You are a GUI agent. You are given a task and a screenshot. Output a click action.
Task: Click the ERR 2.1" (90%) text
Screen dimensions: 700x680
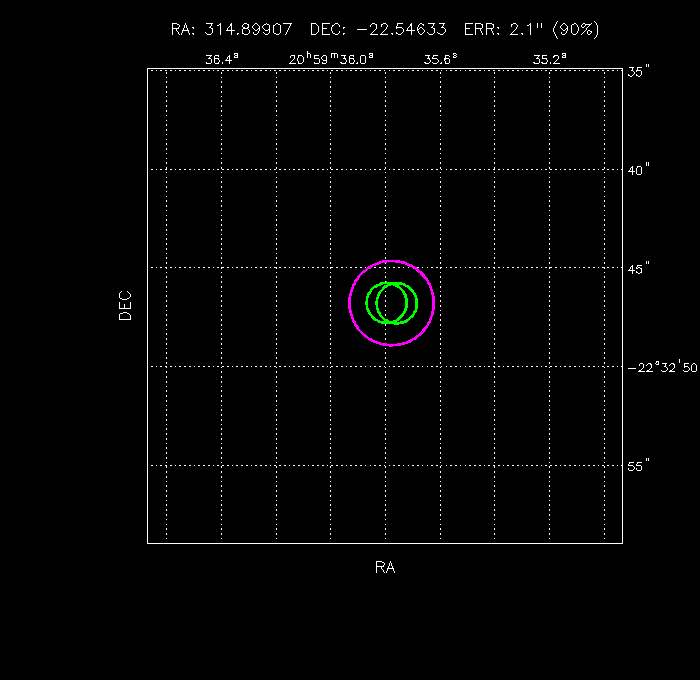click(531, 30)
